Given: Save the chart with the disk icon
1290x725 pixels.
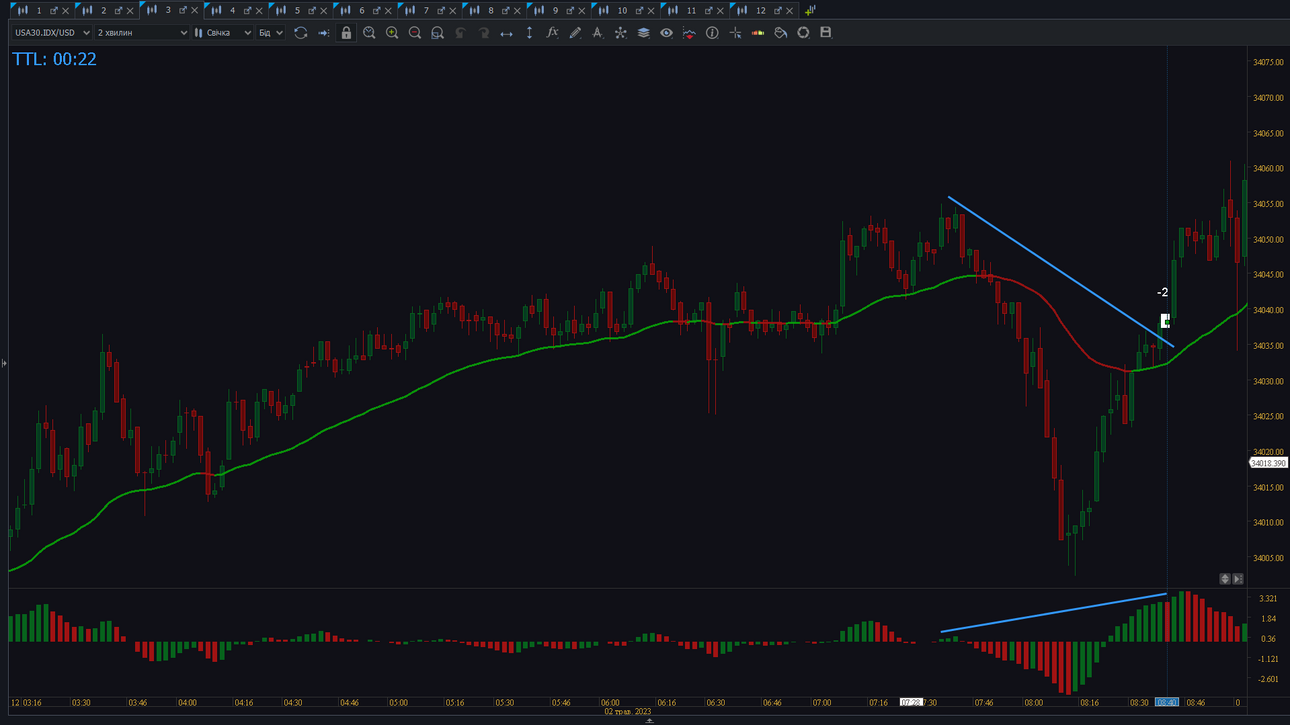Looking at the screenshot, I should coord(825,33).
